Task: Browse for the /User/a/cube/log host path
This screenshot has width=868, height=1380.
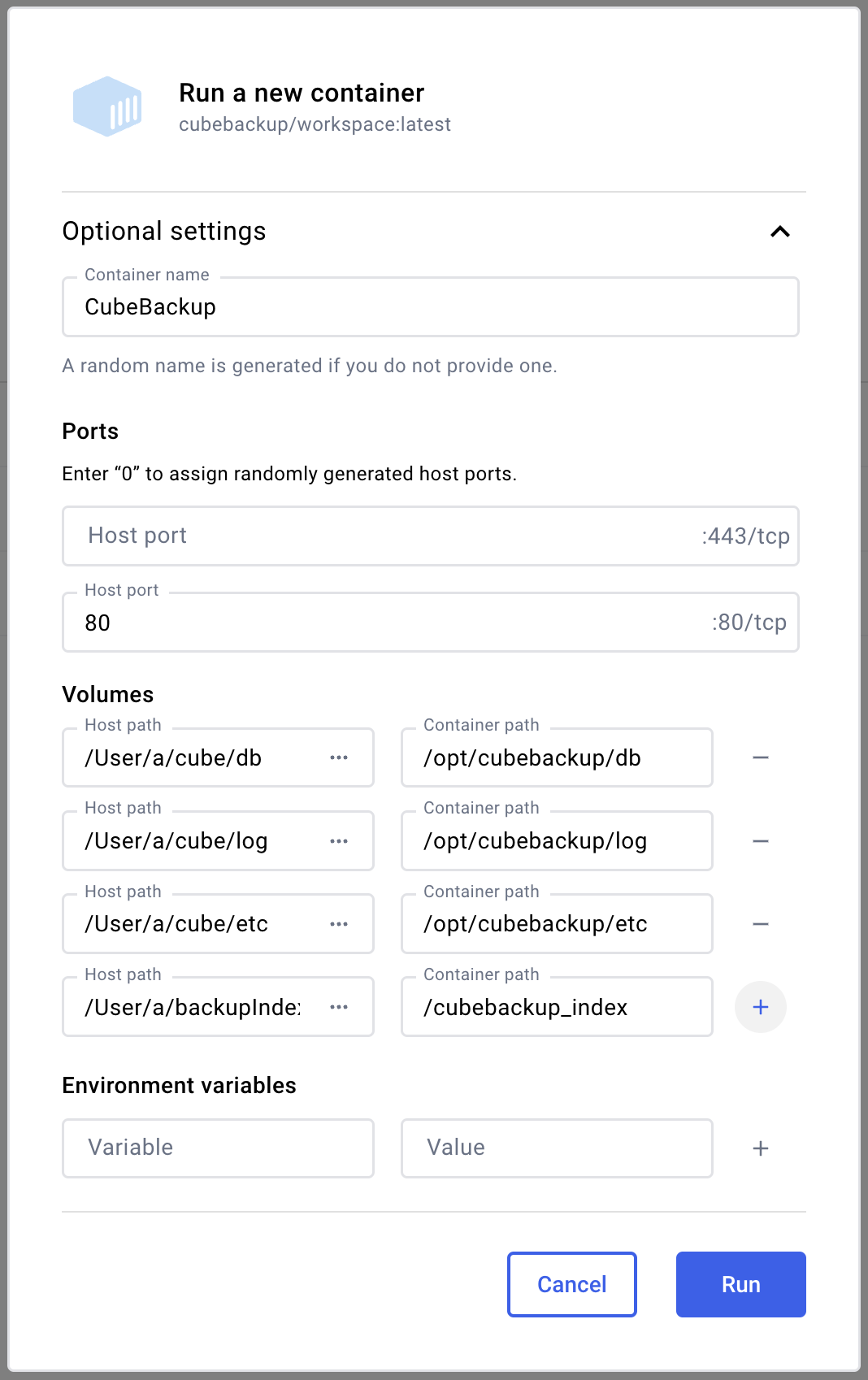Action: click(339, 841)
